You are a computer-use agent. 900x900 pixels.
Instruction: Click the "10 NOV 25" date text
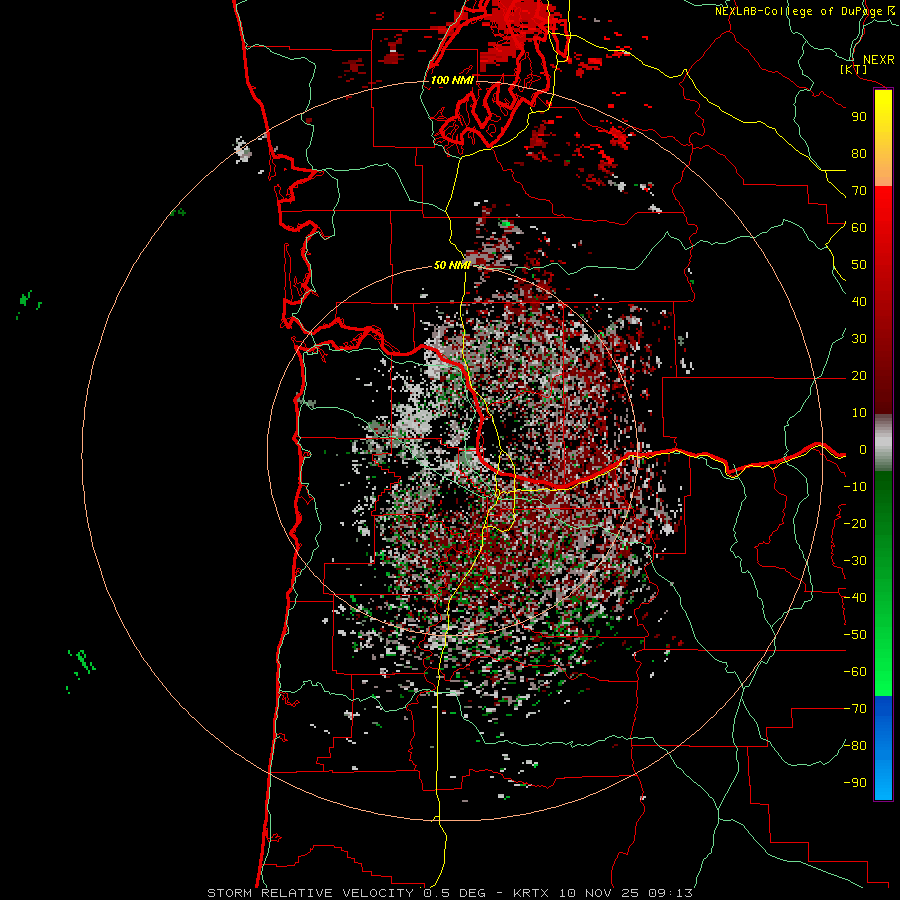pos(600,893)
